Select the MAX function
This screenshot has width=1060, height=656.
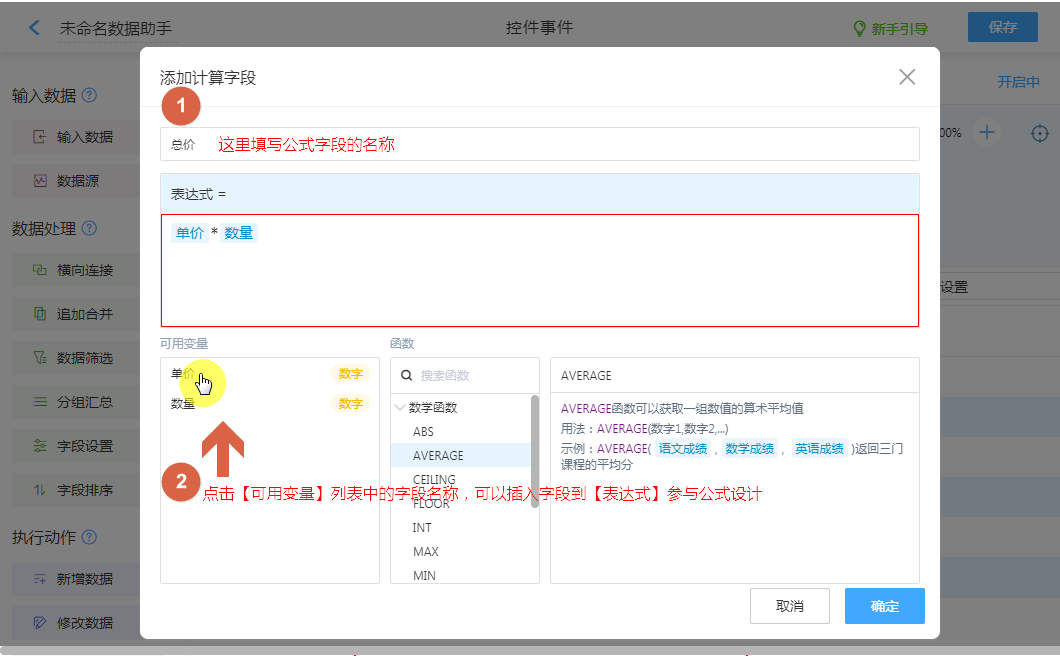pos(425,552)
